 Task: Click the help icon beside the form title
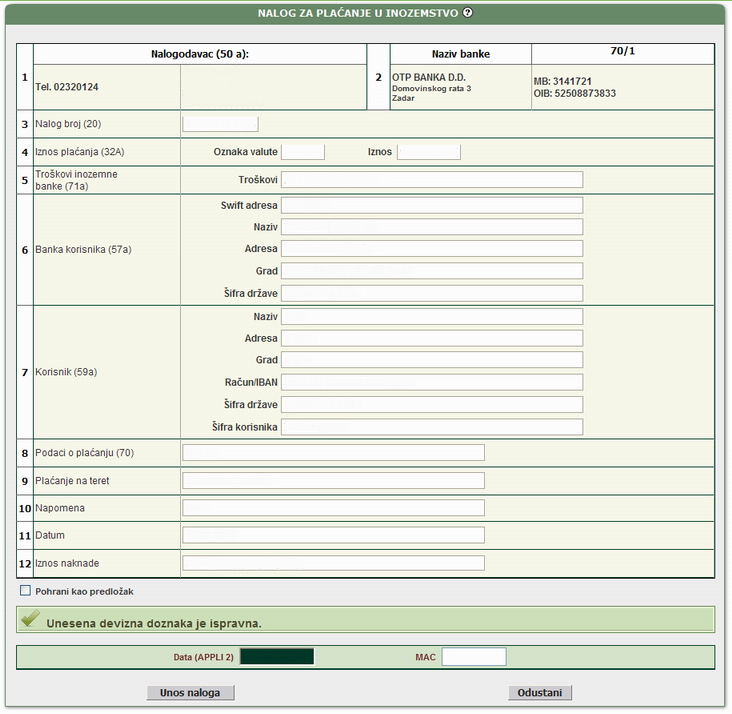(468, 13)
